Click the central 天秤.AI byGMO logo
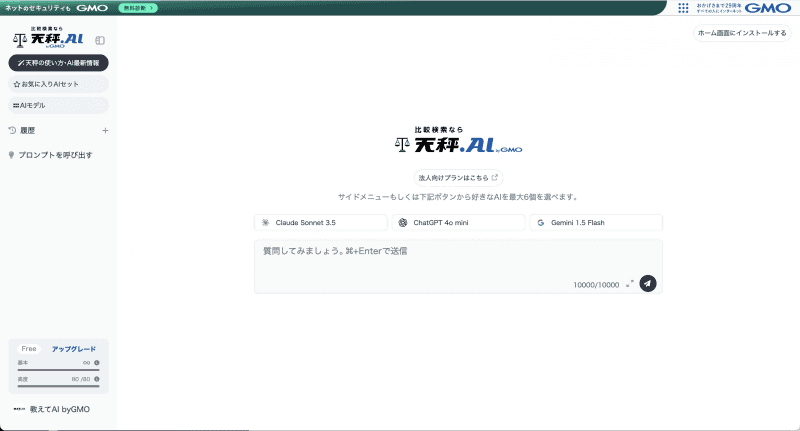Viewport: 800px width, 431px height. tap(458, 140)
